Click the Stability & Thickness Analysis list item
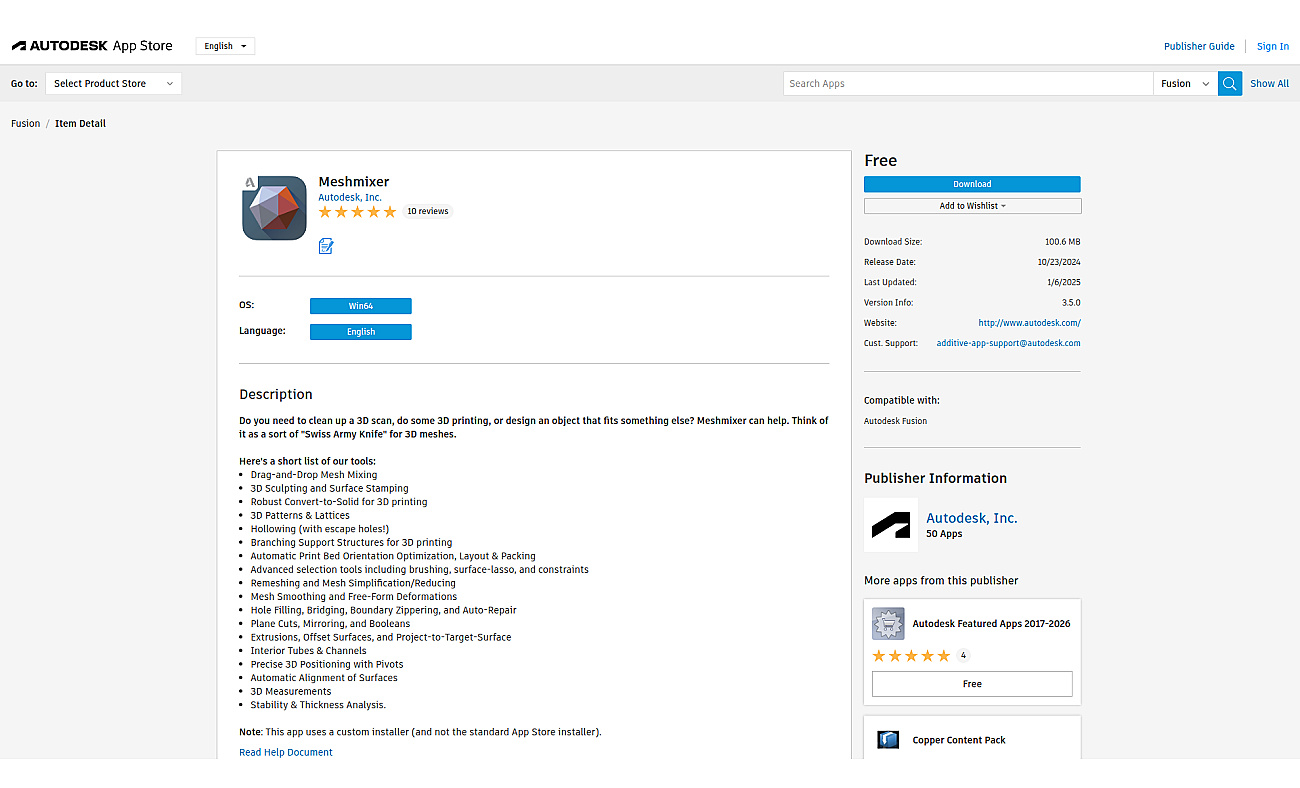Viewport: 1300px width, 788px height. tap(318, 705)
